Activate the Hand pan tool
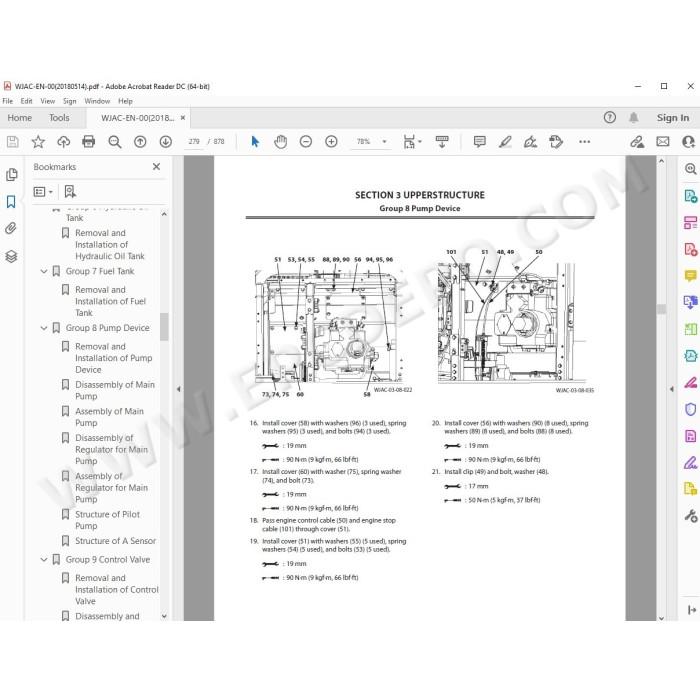Viewport: 700px width, 700px height. pos(280,142)
